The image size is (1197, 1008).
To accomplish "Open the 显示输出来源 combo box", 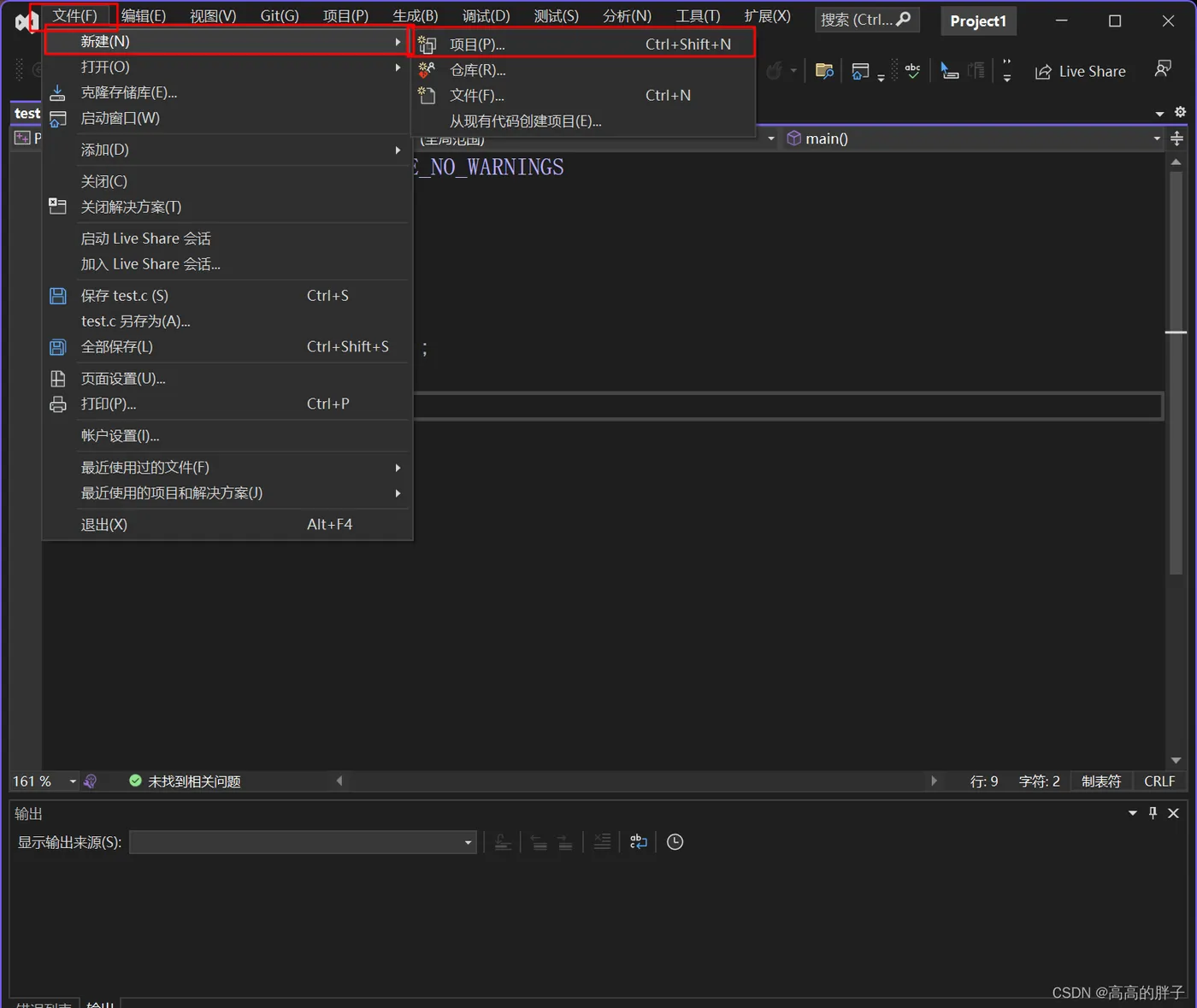I will (x=303, y=842).
